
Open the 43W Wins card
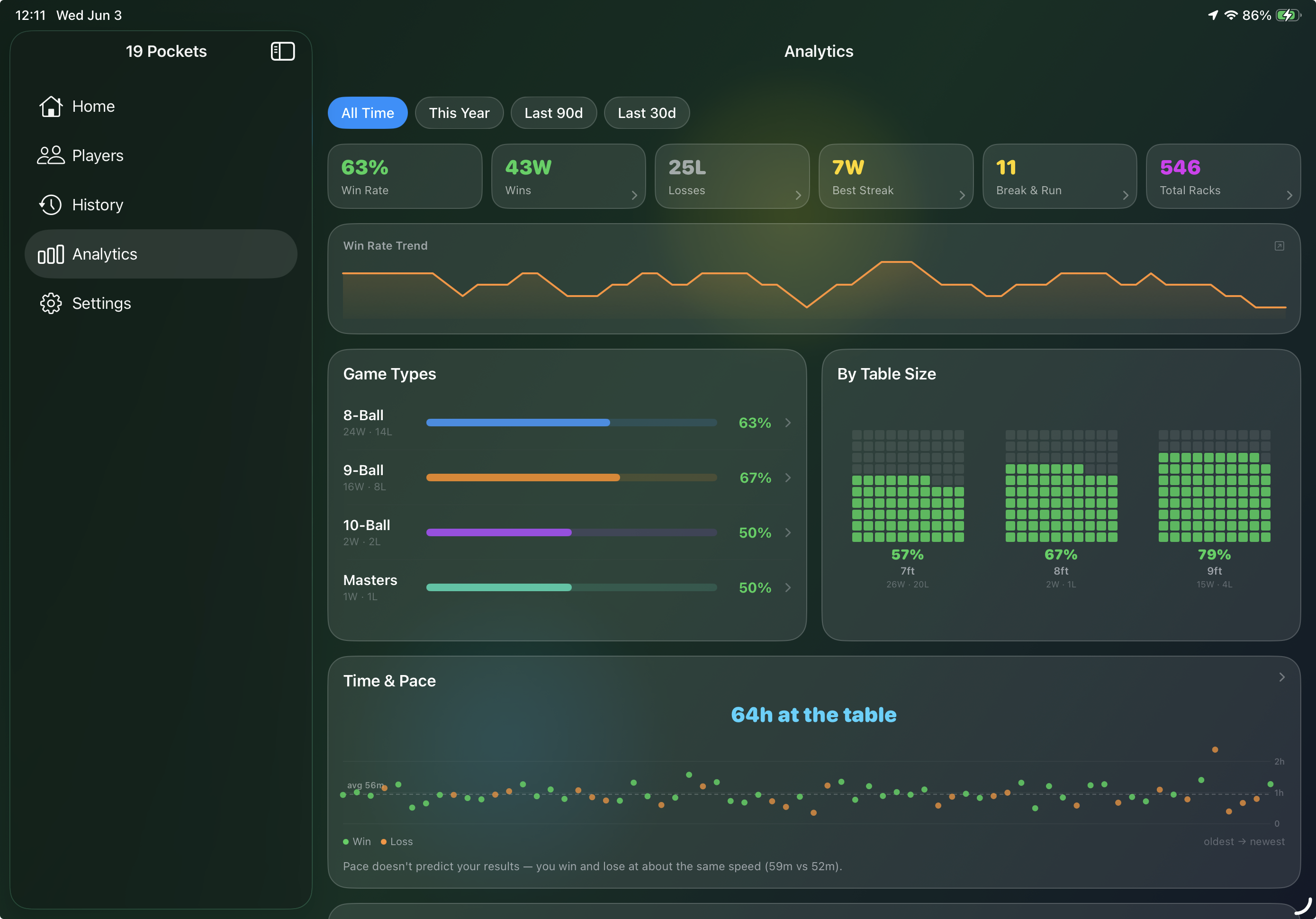point(568,177)
